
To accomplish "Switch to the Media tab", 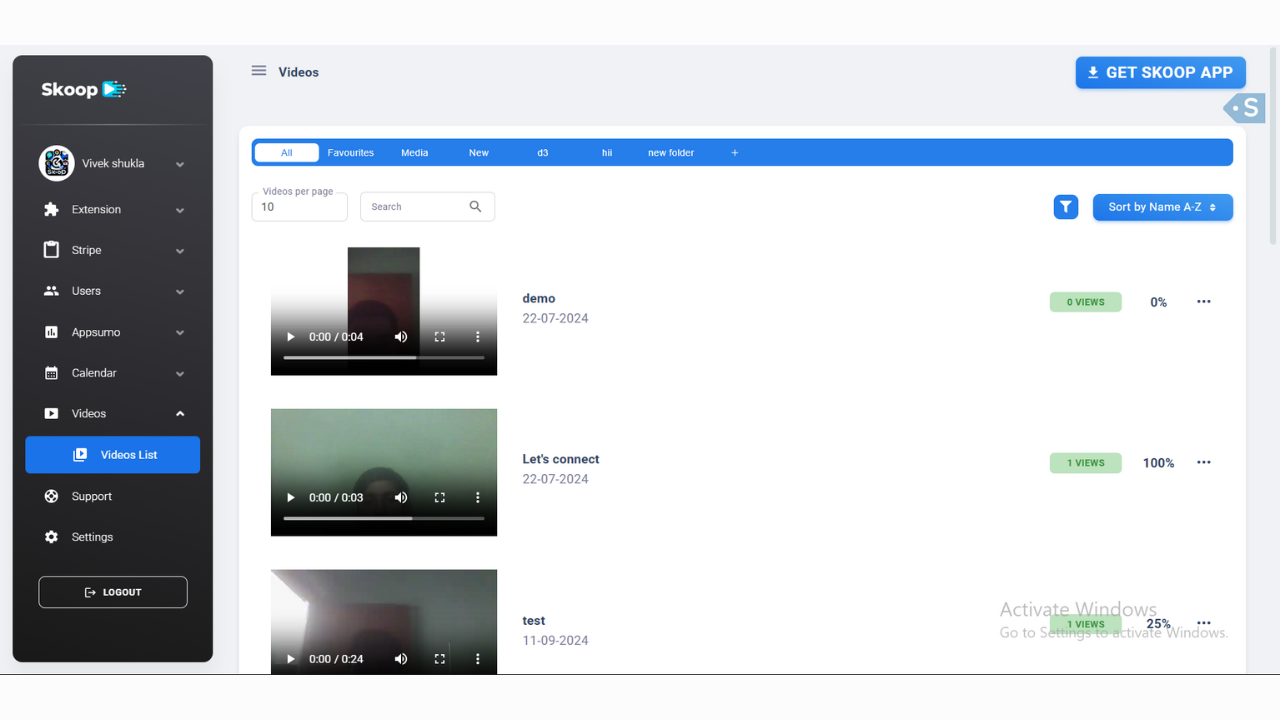I will [x=415, y=153].
